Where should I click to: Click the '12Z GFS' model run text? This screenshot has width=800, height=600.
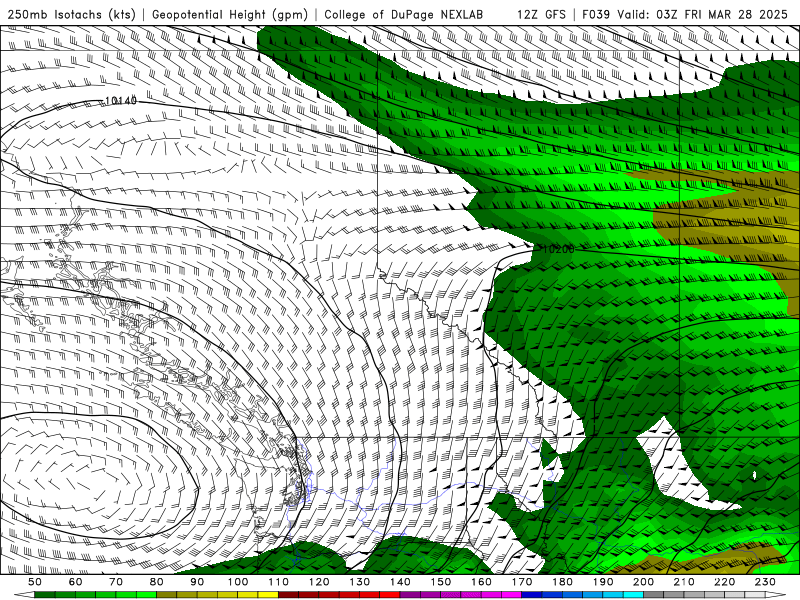point(541,15)
